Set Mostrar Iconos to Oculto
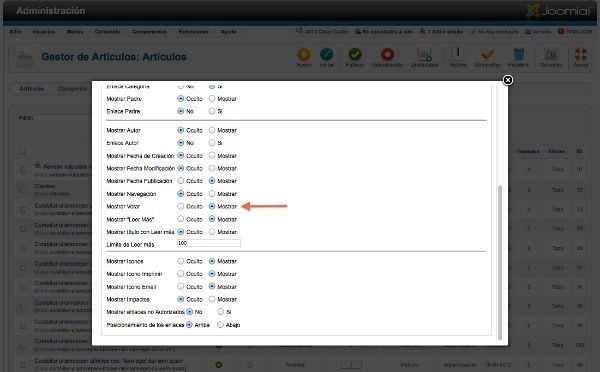The height and width of the screenshot is (372, 600). pos(181,261)
